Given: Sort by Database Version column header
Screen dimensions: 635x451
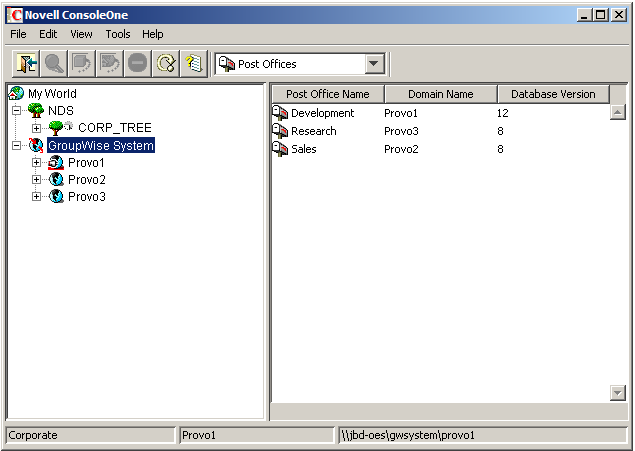Looking at the screenshot, I should 553,94.
